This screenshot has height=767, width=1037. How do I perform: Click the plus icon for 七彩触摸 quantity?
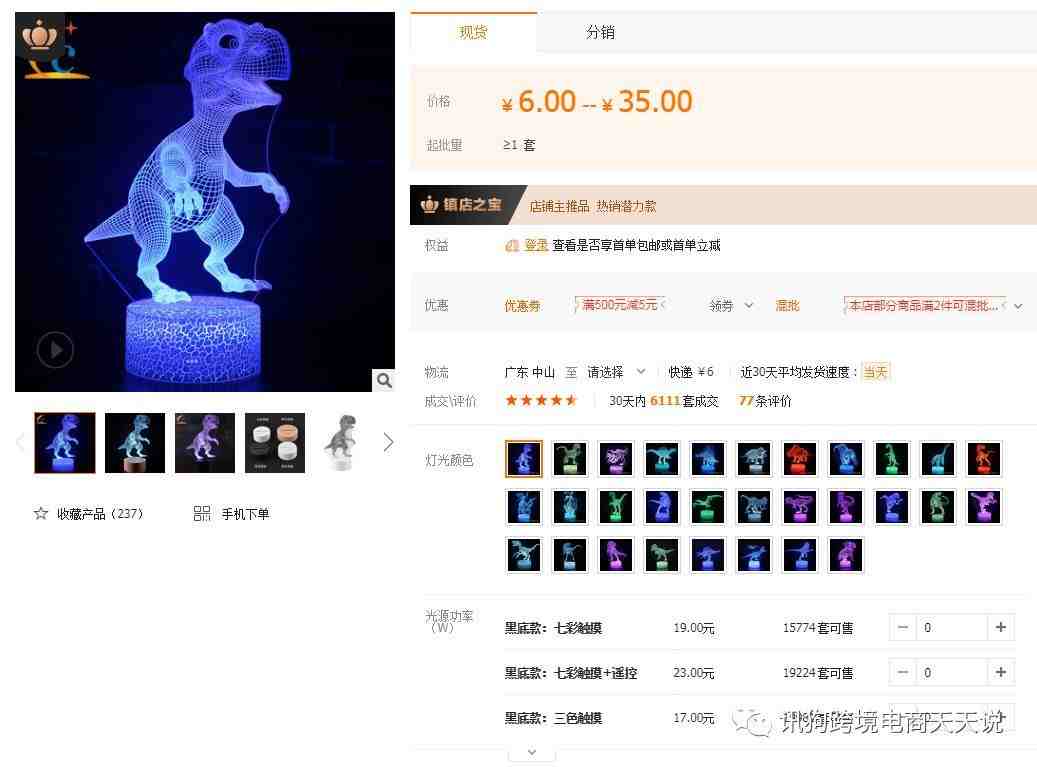point(1001,627)
